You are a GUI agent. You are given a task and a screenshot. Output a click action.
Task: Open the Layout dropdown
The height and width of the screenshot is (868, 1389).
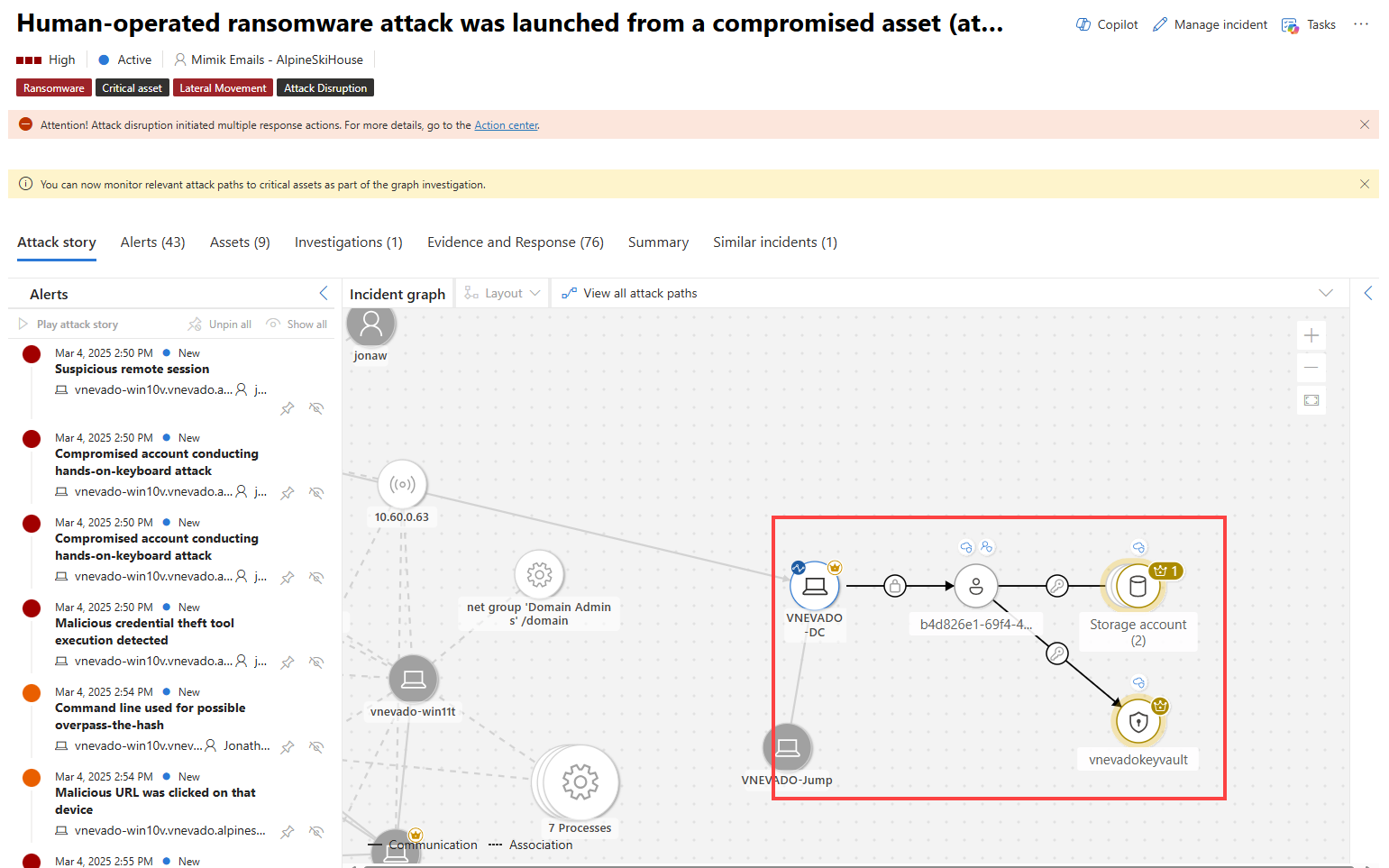point(502,293)
